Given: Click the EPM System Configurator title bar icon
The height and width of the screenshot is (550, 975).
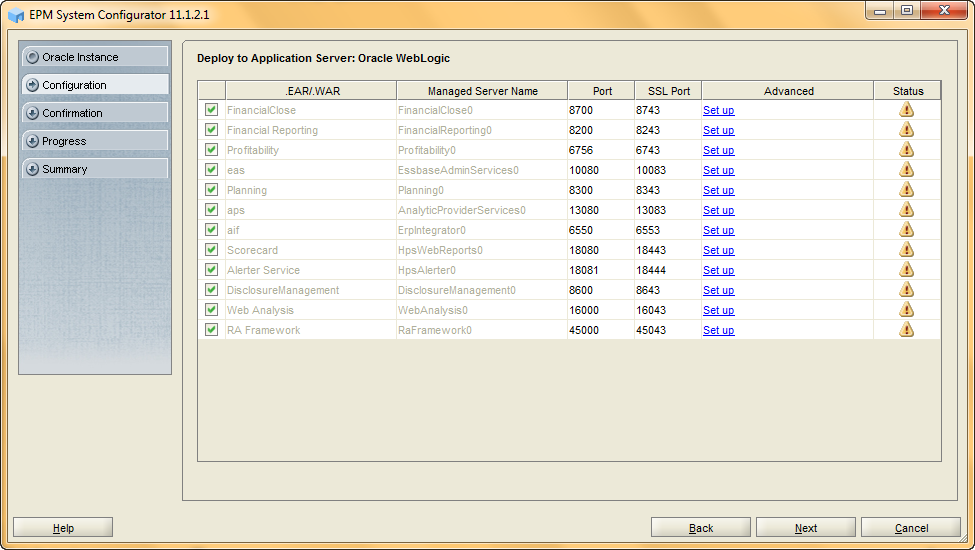Looking at the screenshot, I should coord(16,15).
